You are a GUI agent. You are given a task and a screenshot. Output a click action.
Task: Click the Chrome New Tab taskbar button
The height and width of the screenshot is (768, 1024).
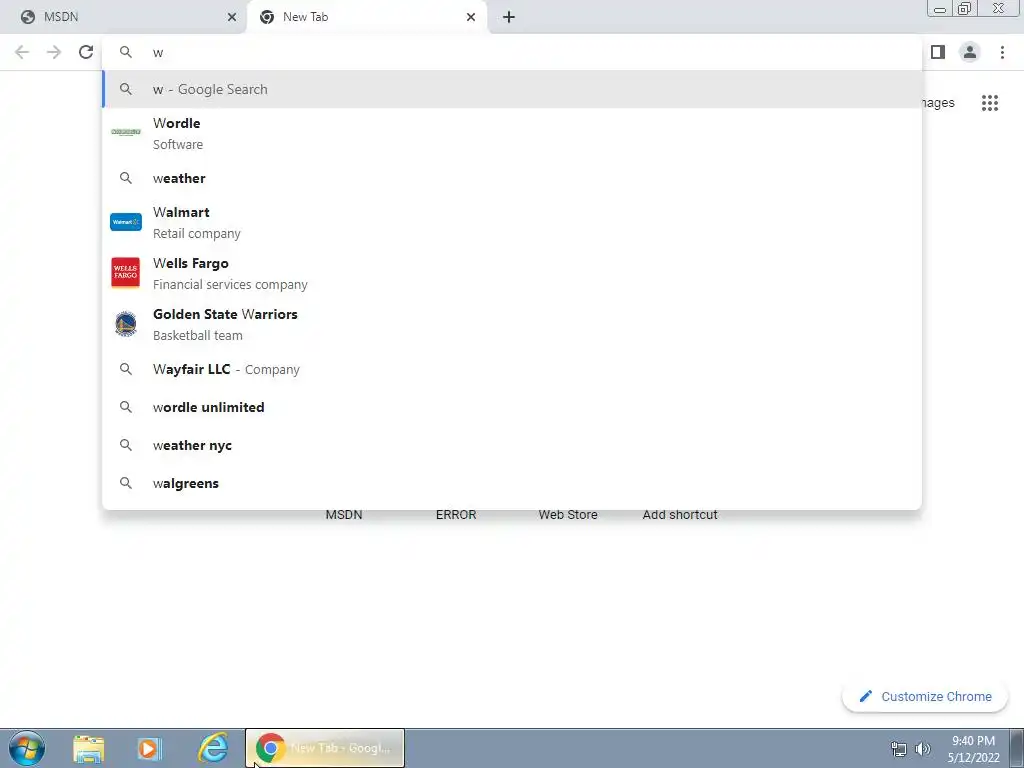[x=325, y=748]
